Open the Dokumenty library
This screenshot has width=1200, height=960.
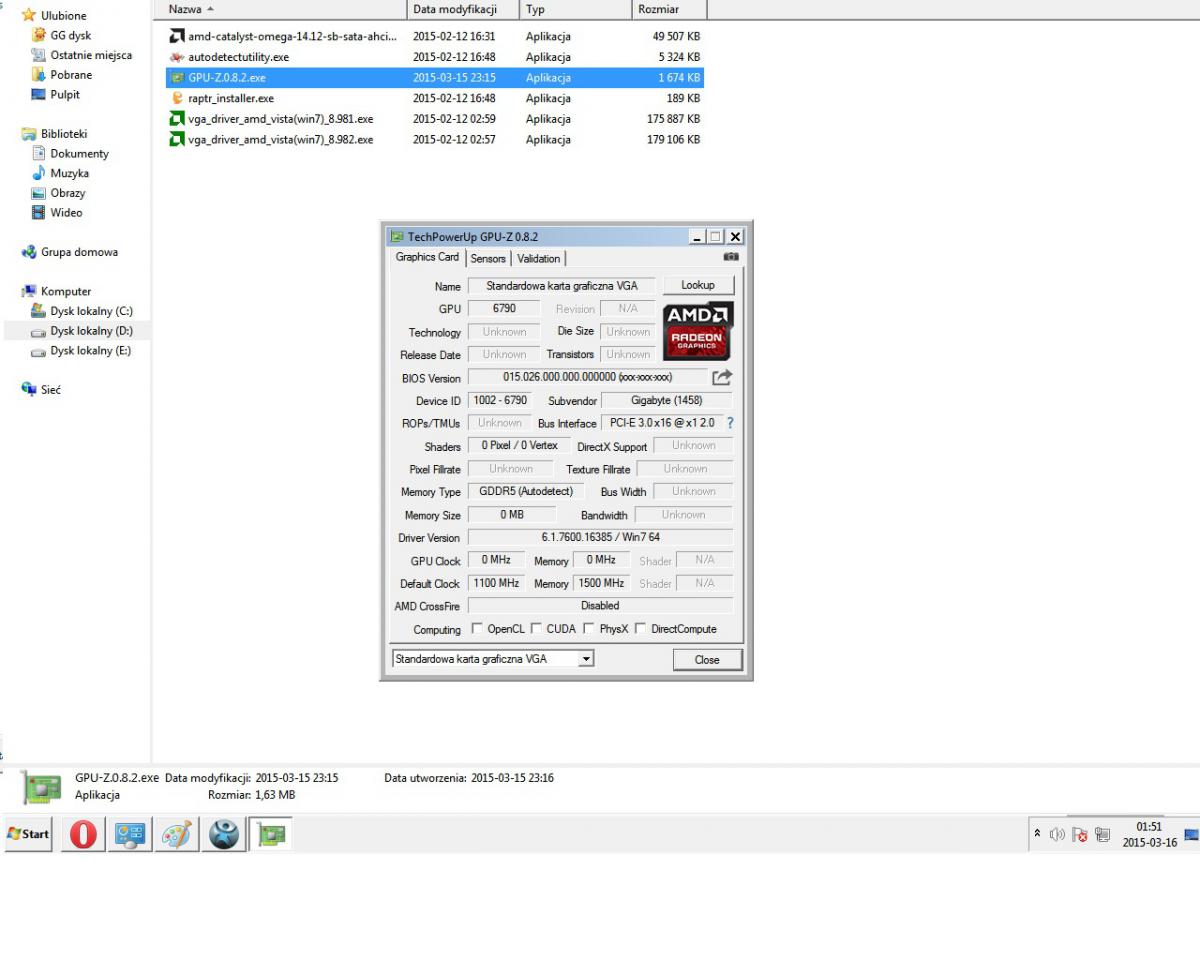point(70,154)
